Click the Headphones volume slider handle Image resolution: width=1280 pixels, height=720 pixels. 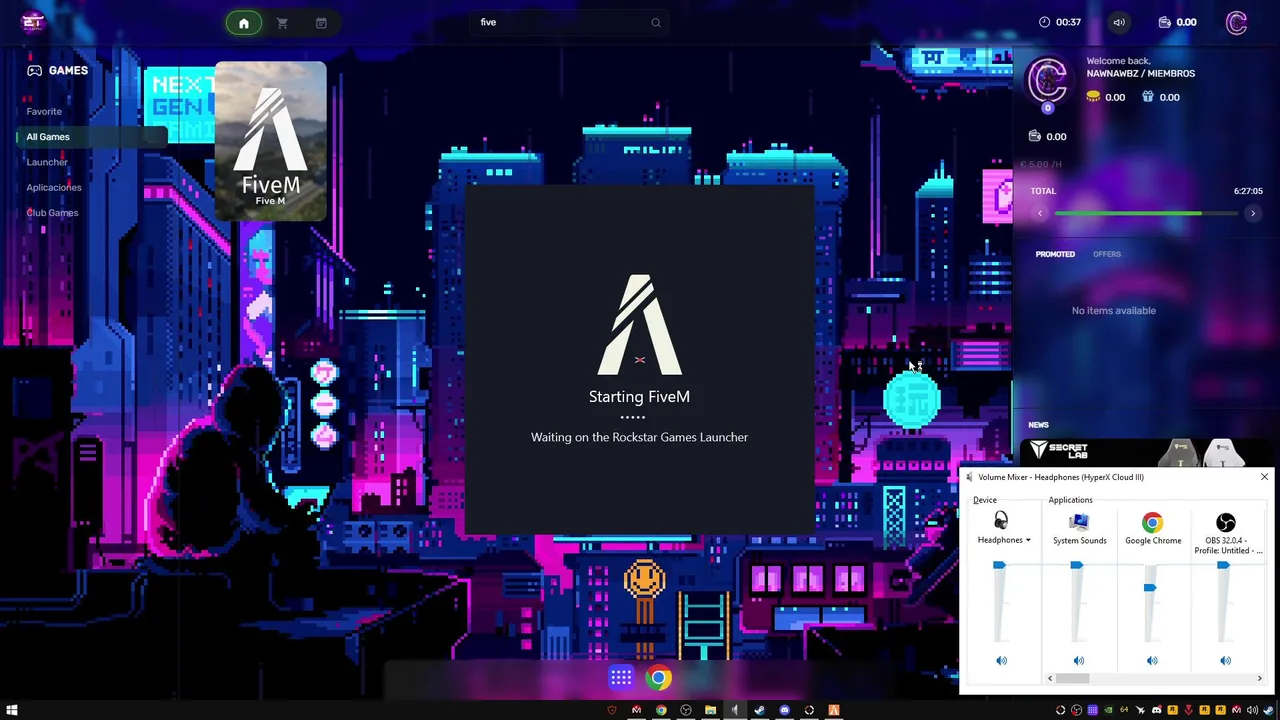tap(999, 566)
